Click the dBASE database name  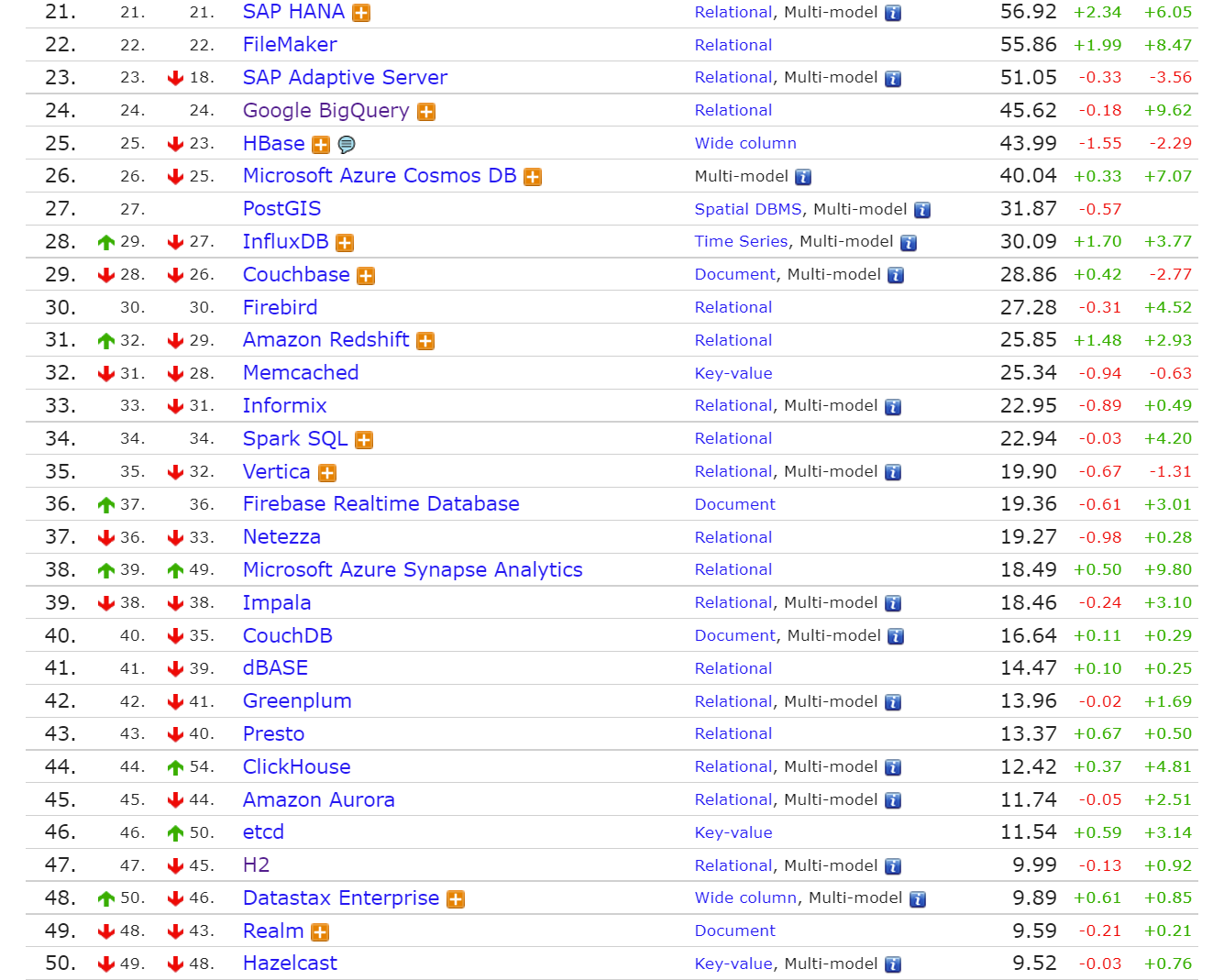coord(275,668)
